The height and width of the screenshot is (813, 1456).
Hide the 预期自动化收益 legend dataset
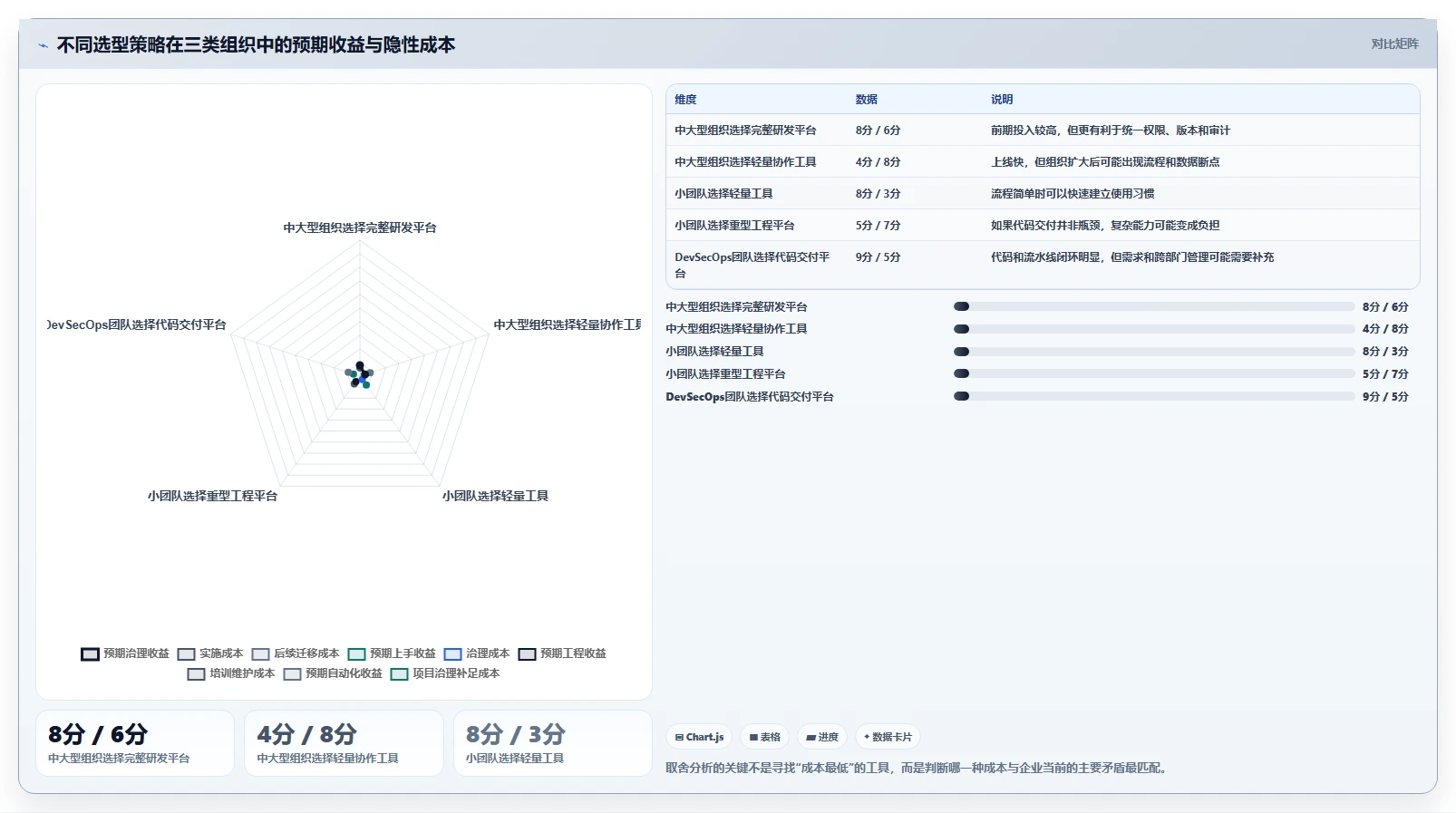333,673
